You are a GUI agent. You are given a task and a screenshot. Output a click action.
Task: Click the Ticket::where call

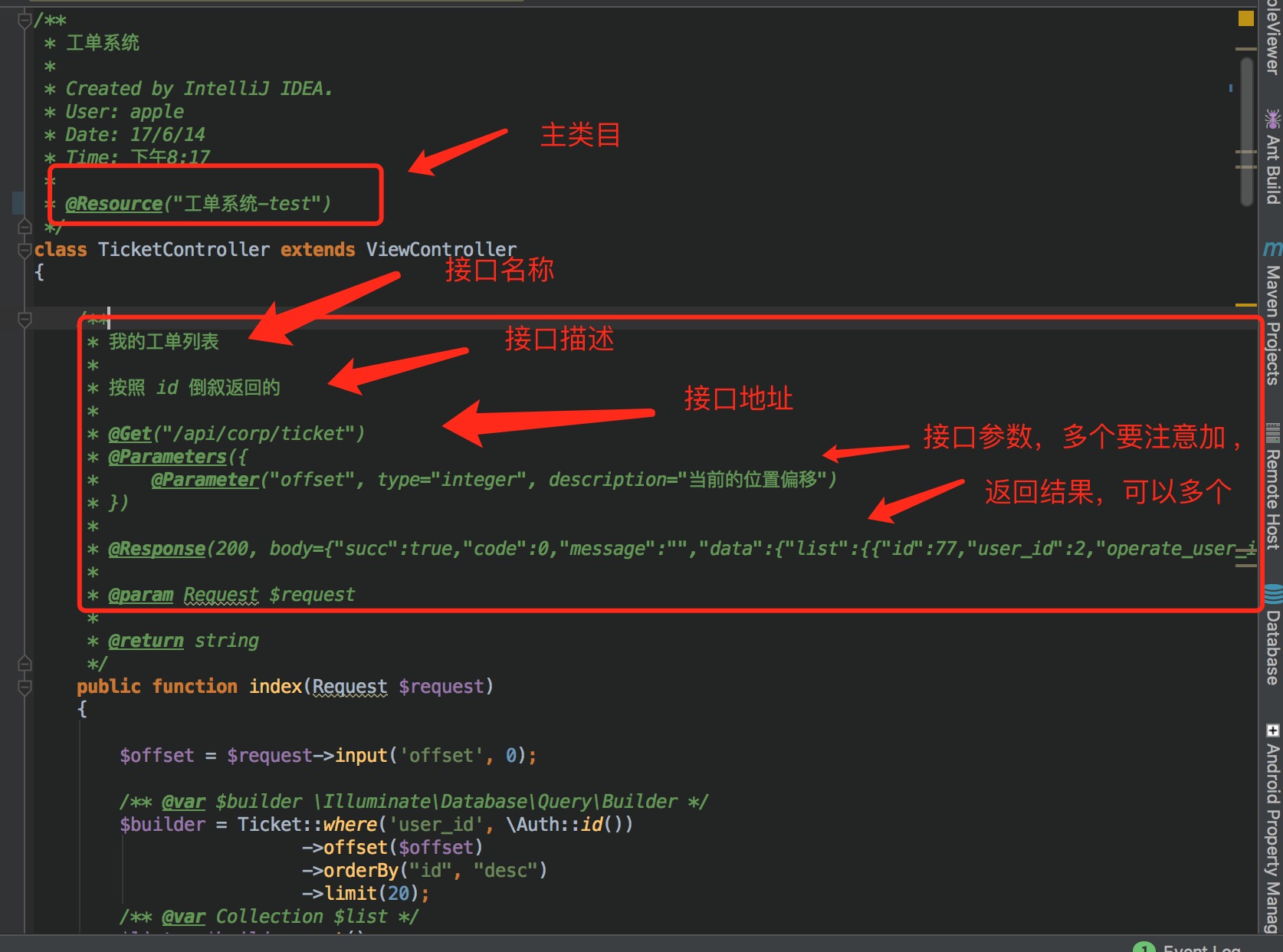click(x=307, y=825)
